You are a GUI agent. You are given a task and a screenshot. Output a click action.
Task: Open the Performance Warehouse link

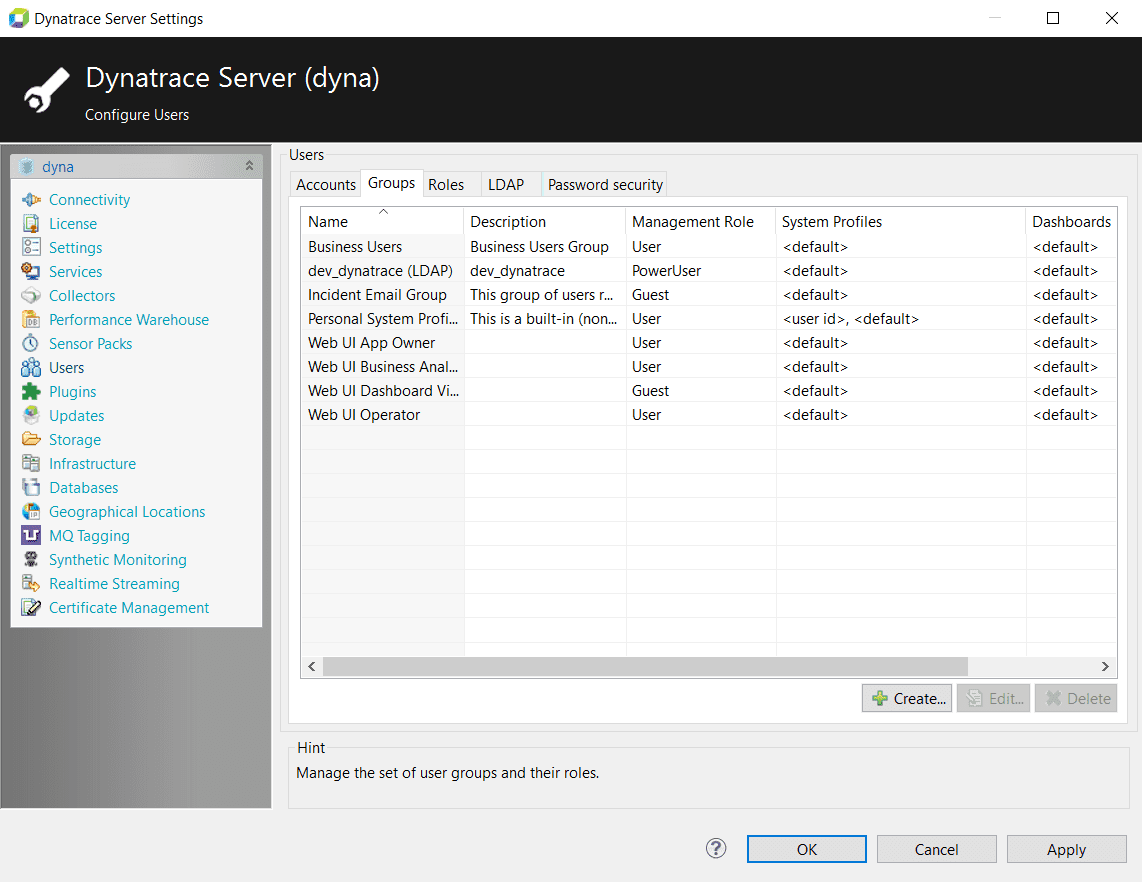[x=129, y=320]
